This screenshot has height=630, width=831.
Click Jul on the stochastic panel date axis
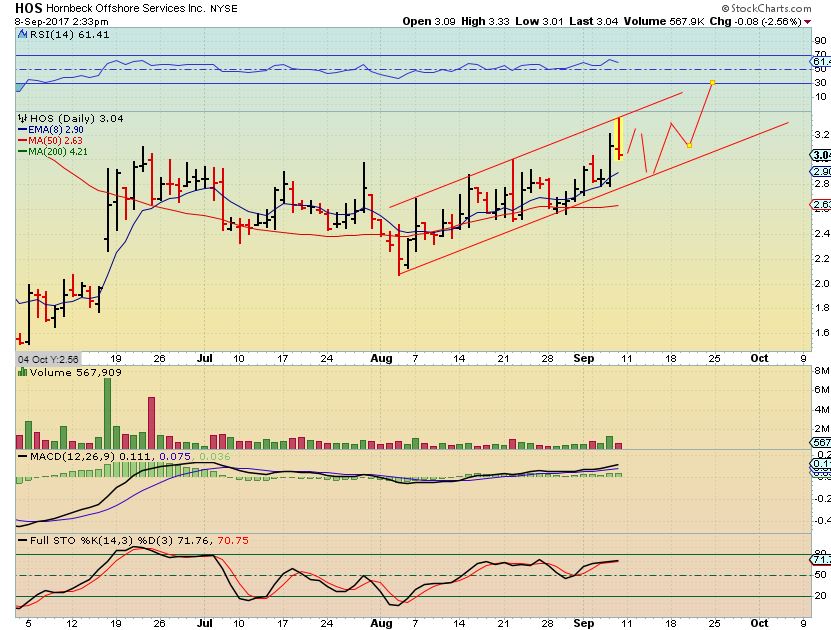coord(205,623)
